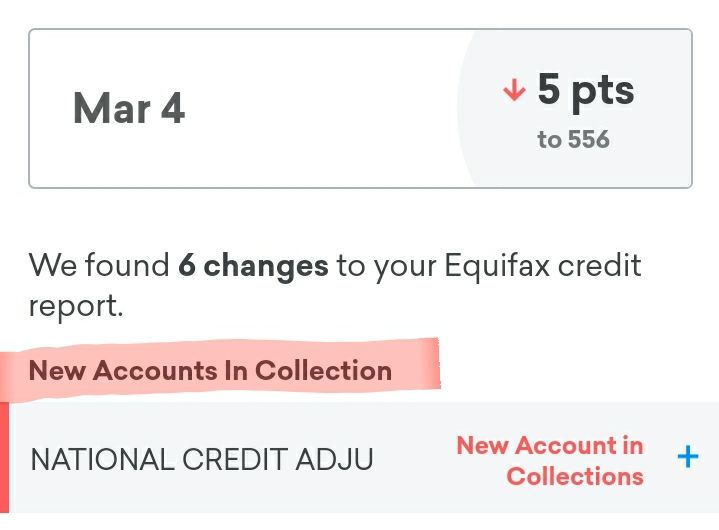Expand NATIONAL CREDIT ADJU with the plus icon

tap(687, 458)
